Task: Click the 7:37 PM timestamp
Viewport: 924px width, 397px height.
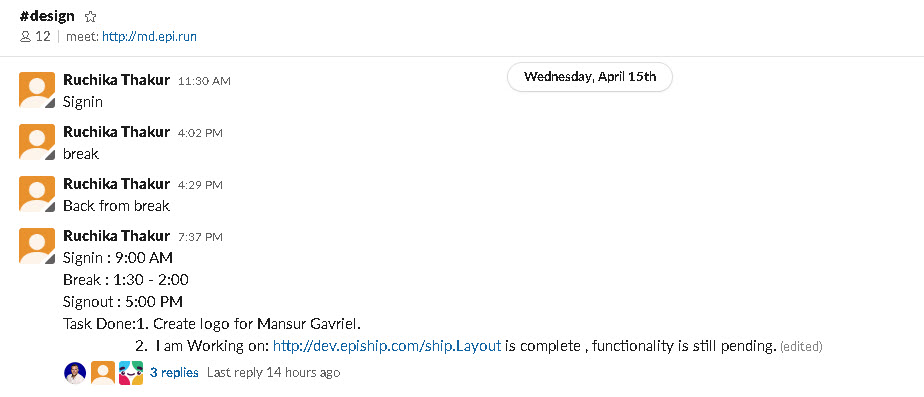Action: coord(200,237)
